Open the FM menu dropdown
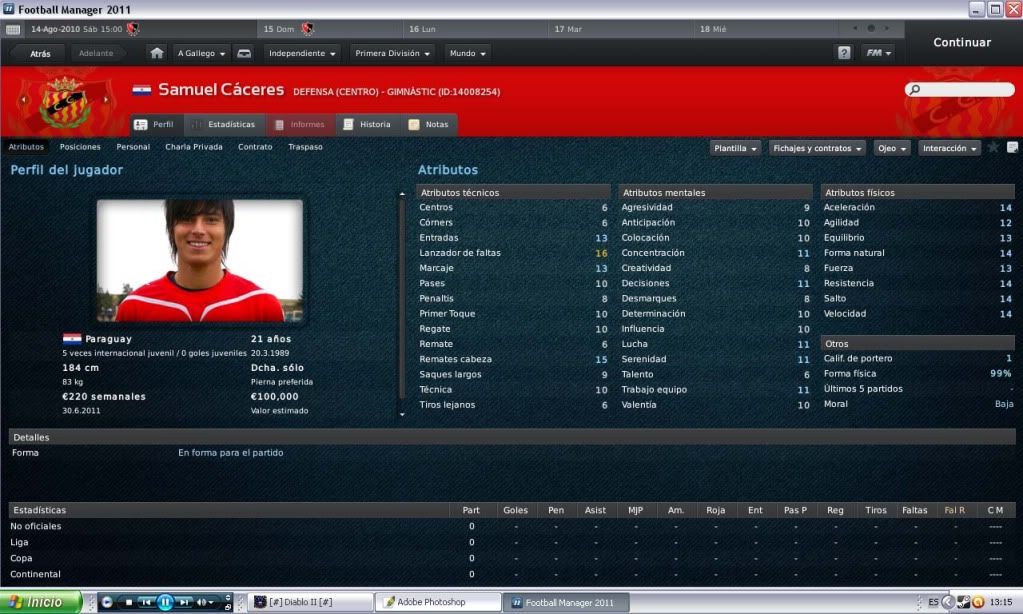Viewport: 1023px width, 614px height. [x=878, y=53]
